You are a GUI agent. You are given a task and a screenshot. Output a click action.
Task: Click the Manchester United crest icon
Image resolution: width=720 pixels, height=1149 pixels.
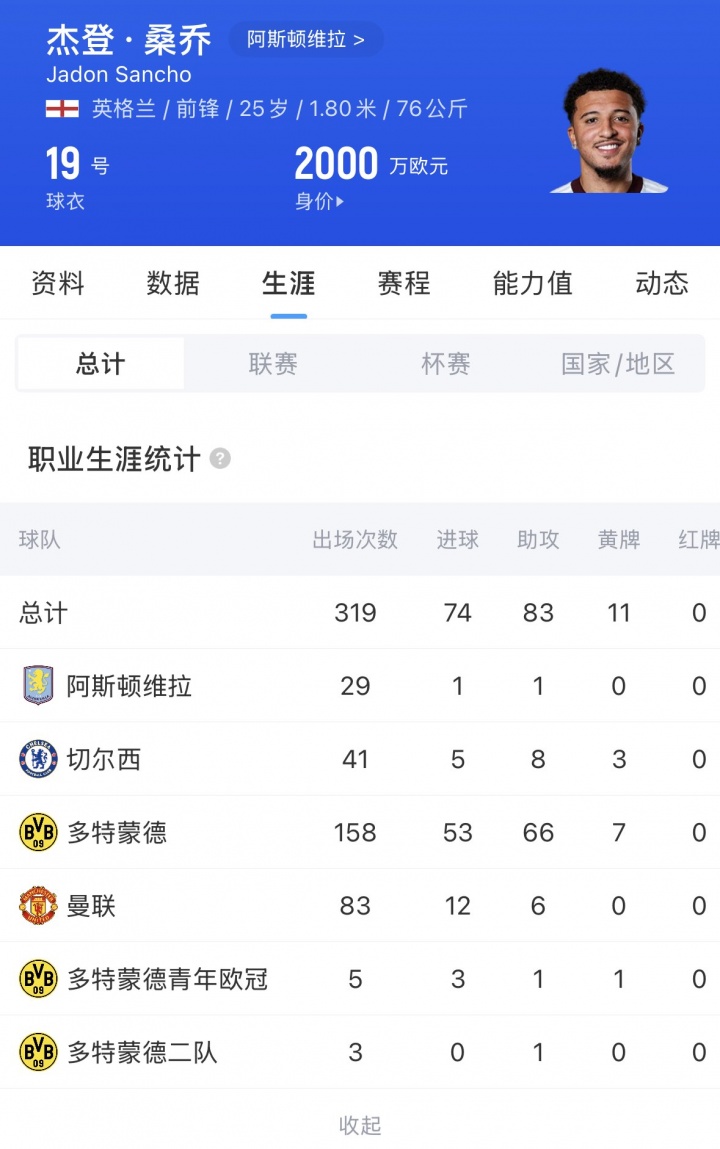click(x=38, y=906)
